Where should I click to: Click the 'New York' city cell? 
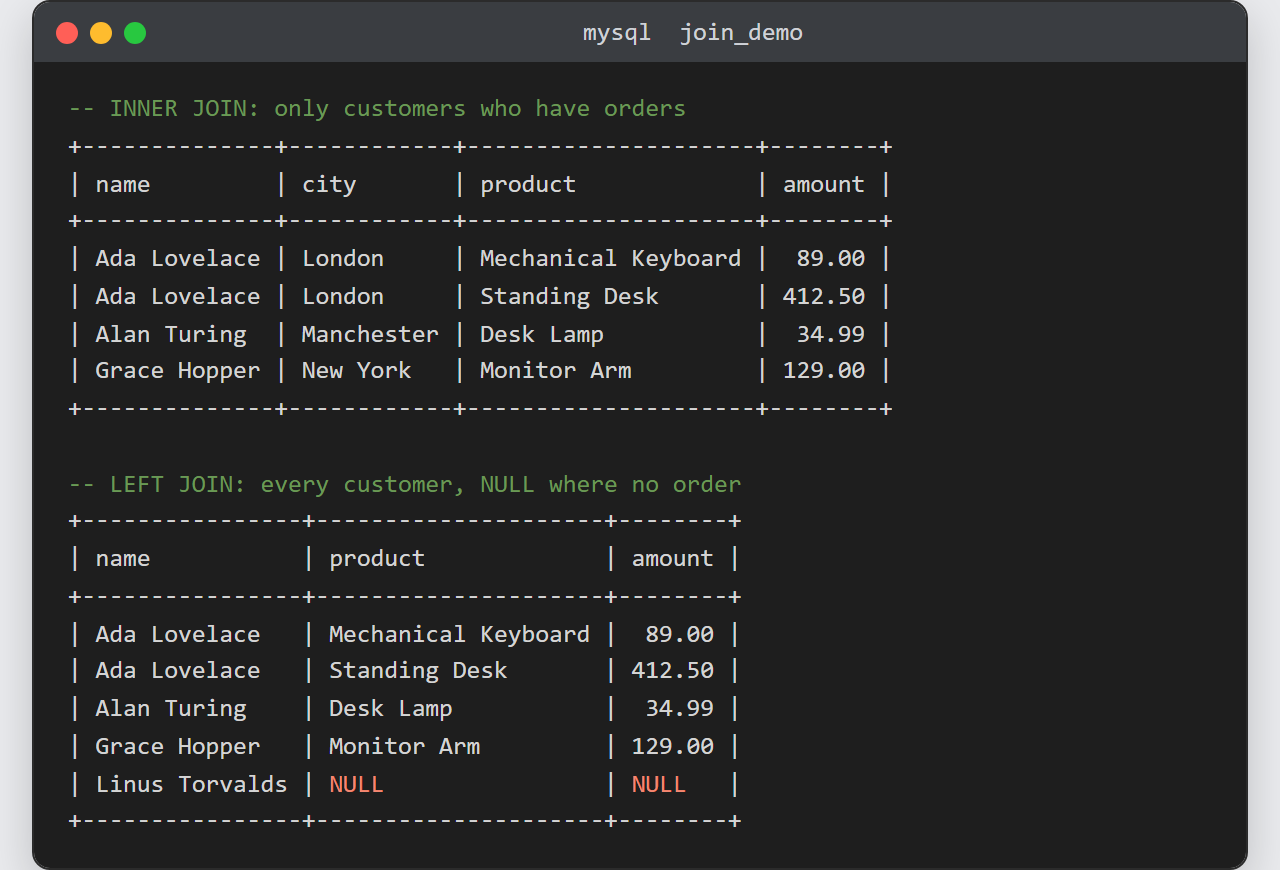click(356, 370)
